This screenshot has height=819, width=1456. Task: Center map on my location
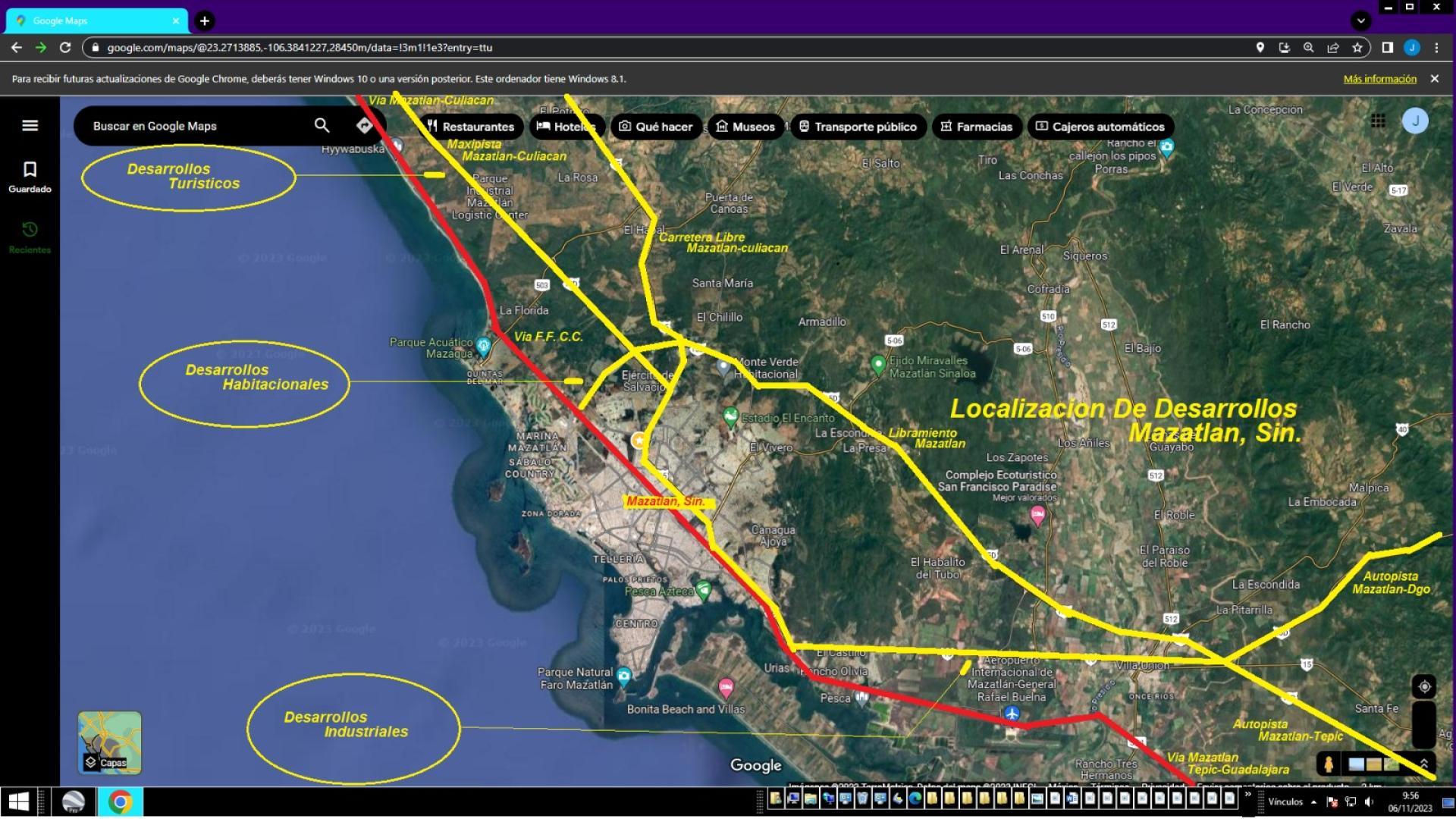(1424, 686)
